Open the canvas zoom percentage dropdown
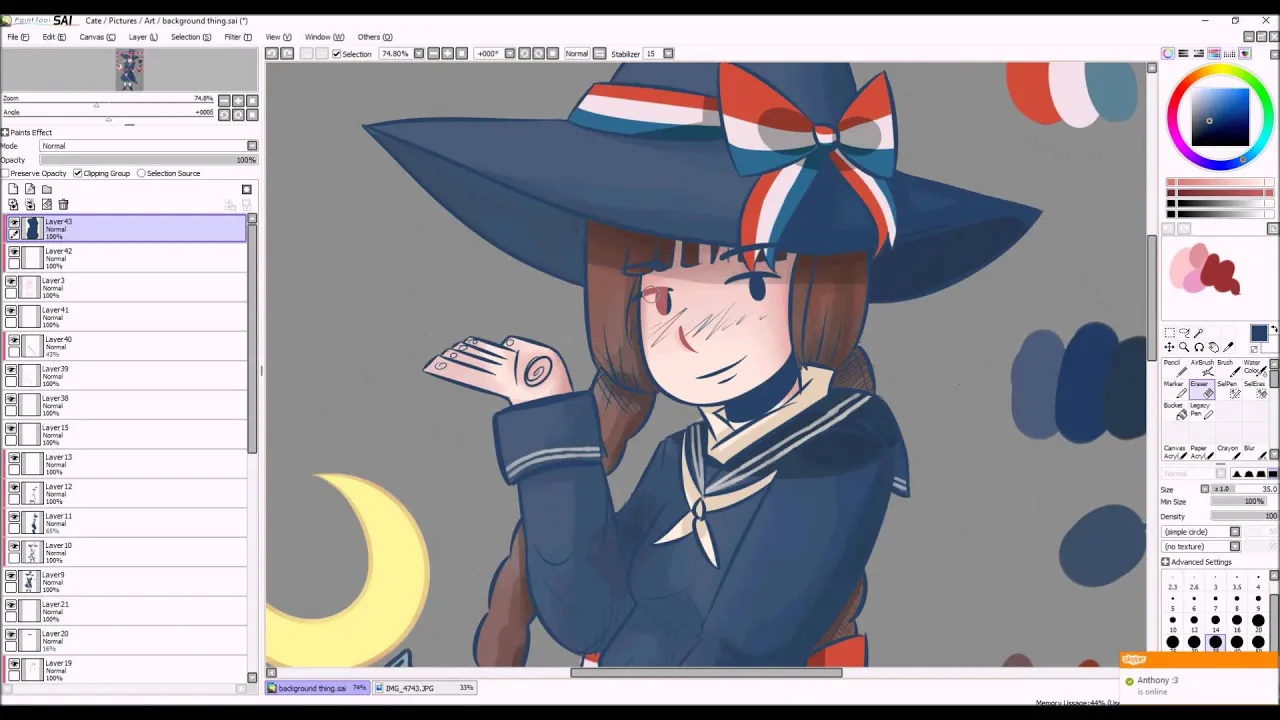This screenshot has width=1280, height=720. pyautogui.click(x=419, y=53)
